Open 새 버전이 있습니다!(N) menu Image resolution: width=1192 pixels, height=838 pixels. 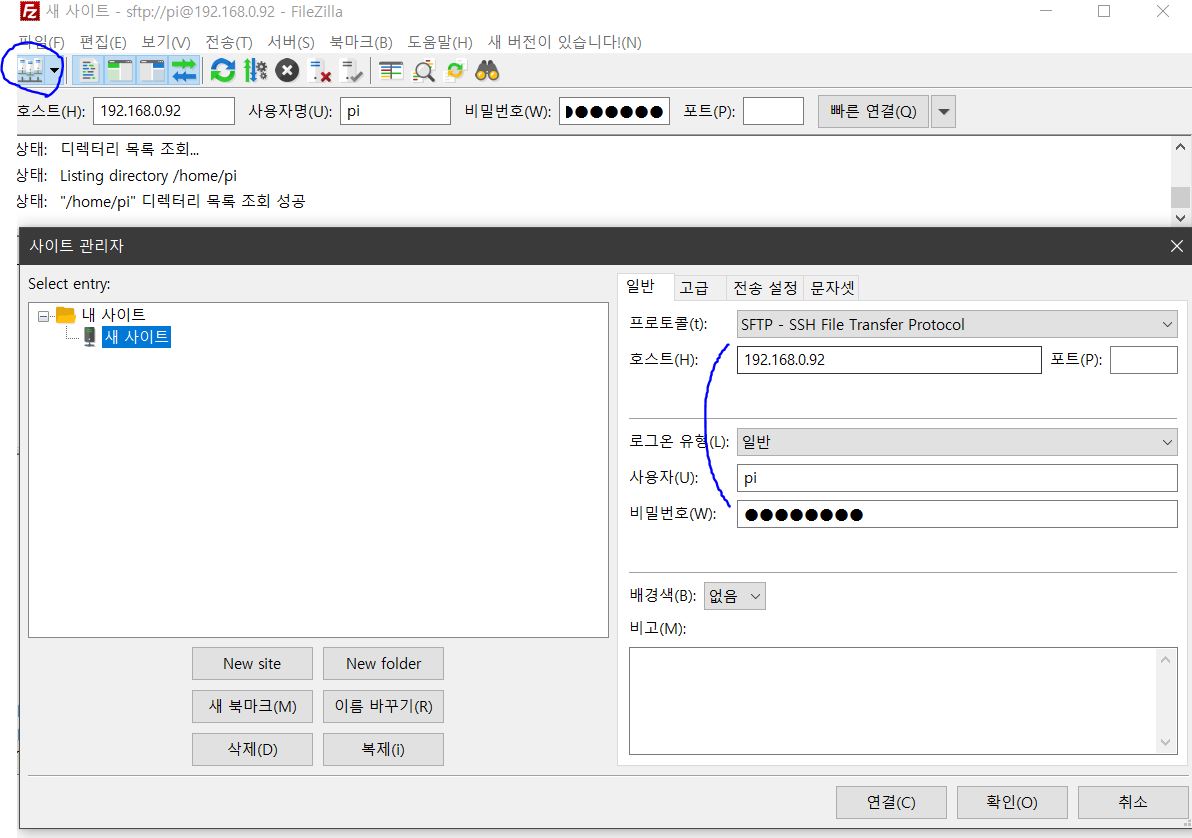pos(565,42)
